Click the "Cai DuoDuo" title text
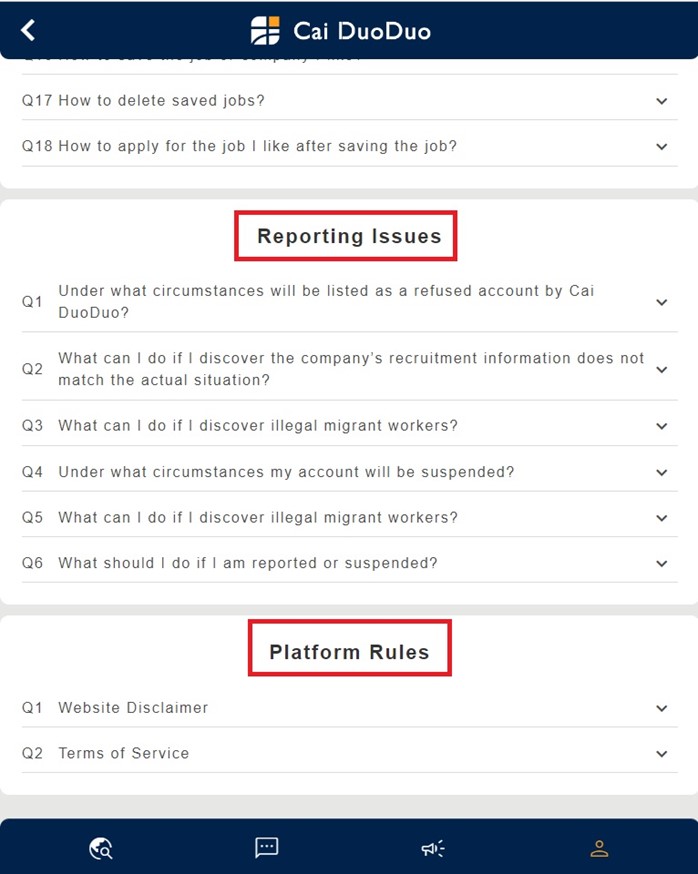The width and height of the screenshot is (698, 874). point(361,31)
